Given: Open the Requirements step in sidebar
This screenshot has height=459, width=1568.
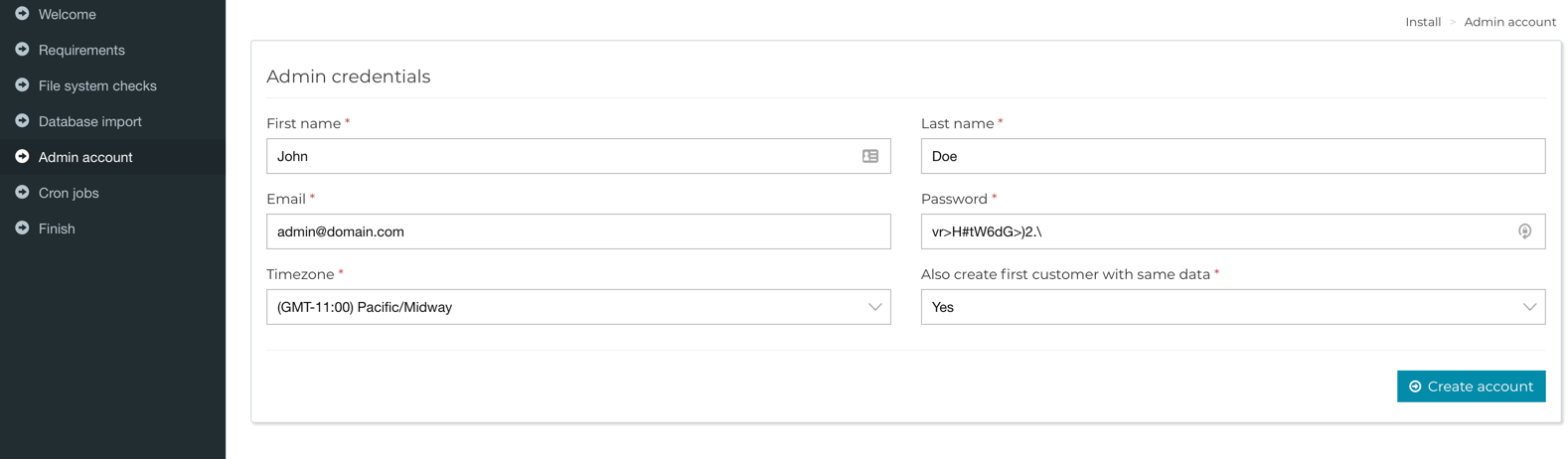Looking at the screenshot, I should [x=81, y=50].
